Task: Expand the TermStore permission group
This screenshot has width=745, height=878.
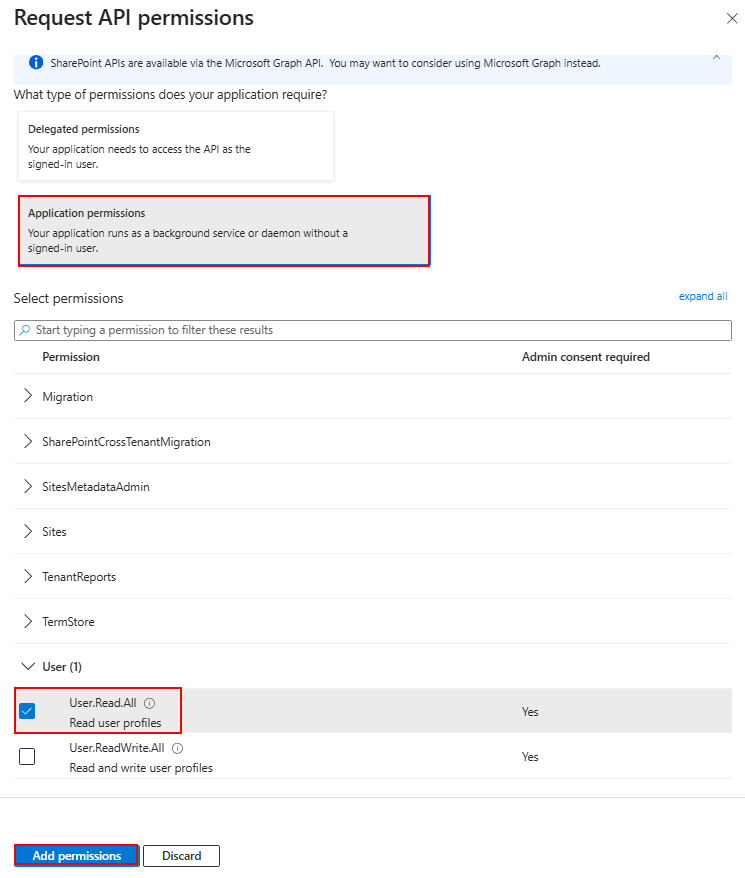Action: click(x=28, y=621)
